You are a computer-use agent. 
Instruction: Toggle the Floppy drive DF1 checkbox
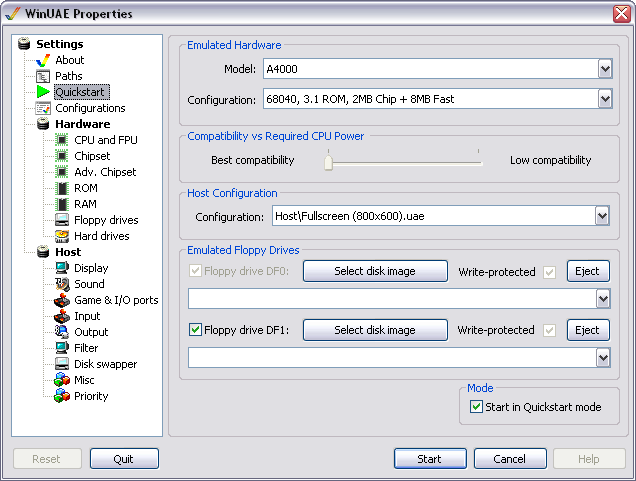click(x=195, y=329)
